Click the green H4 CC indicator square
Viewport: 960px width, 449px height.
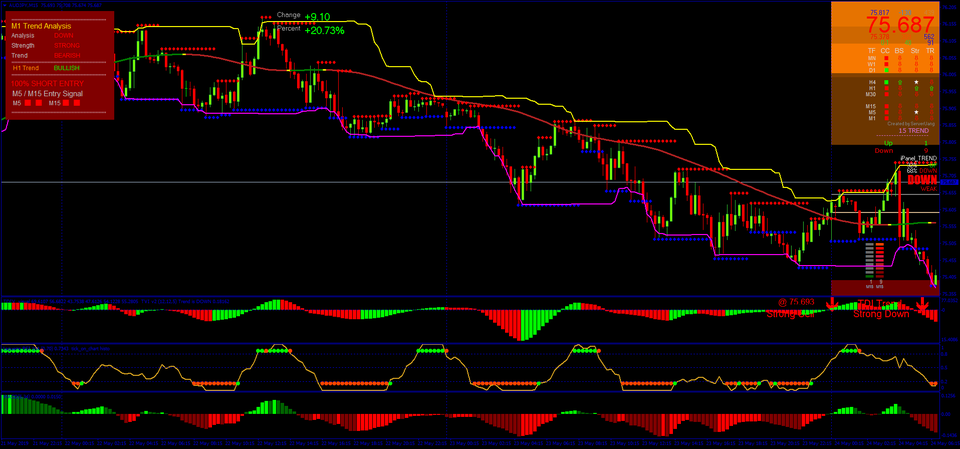point(886,81)
